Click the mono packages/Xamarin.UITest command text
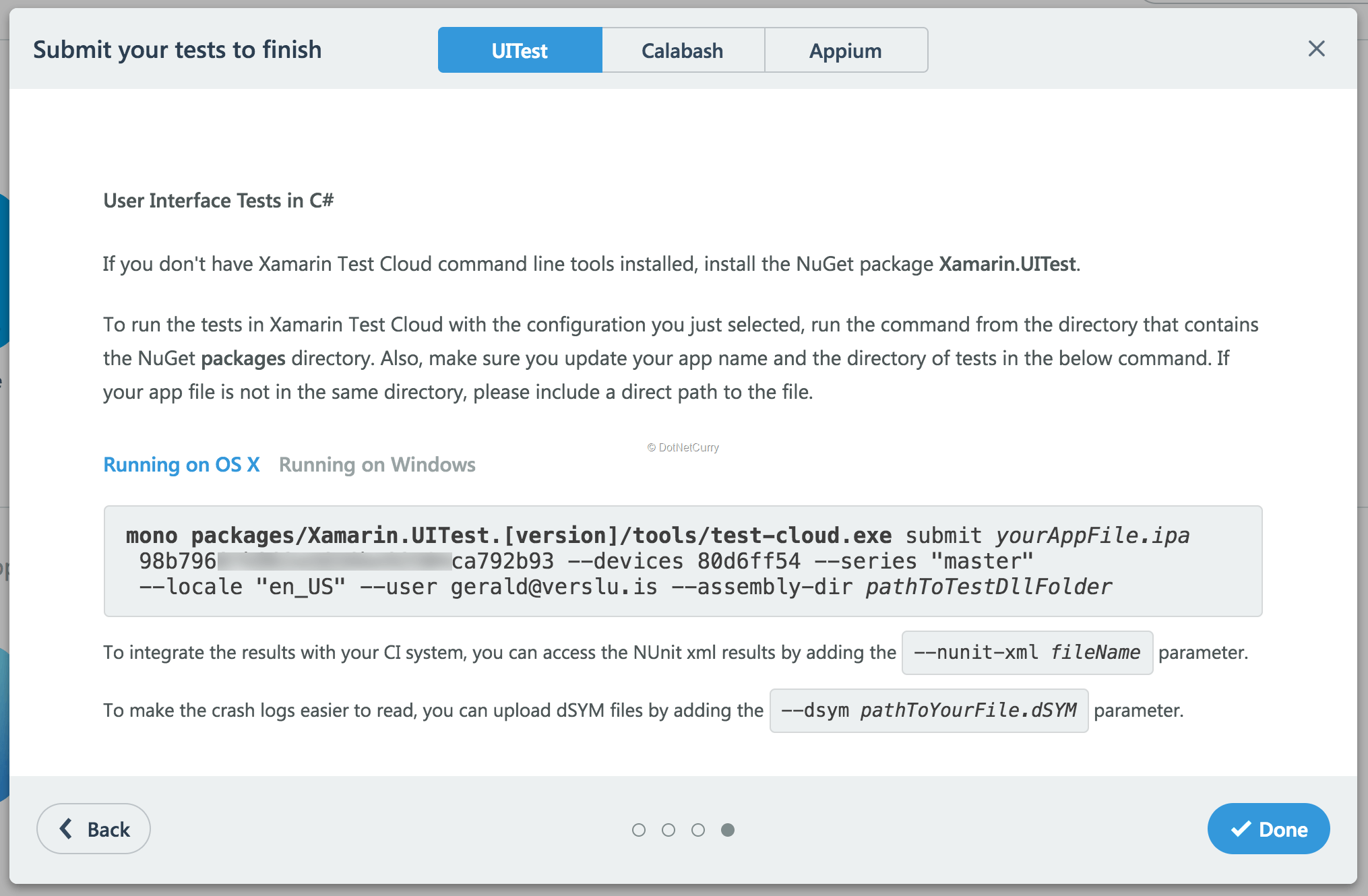1368x896 pixels. (x=509, y=535)
